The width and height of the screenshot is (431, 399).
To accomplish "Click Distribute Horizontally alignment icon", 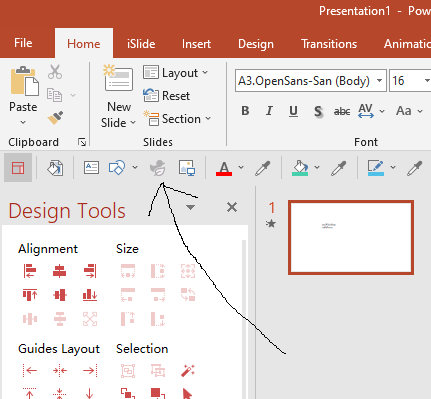I will point(30,319).
